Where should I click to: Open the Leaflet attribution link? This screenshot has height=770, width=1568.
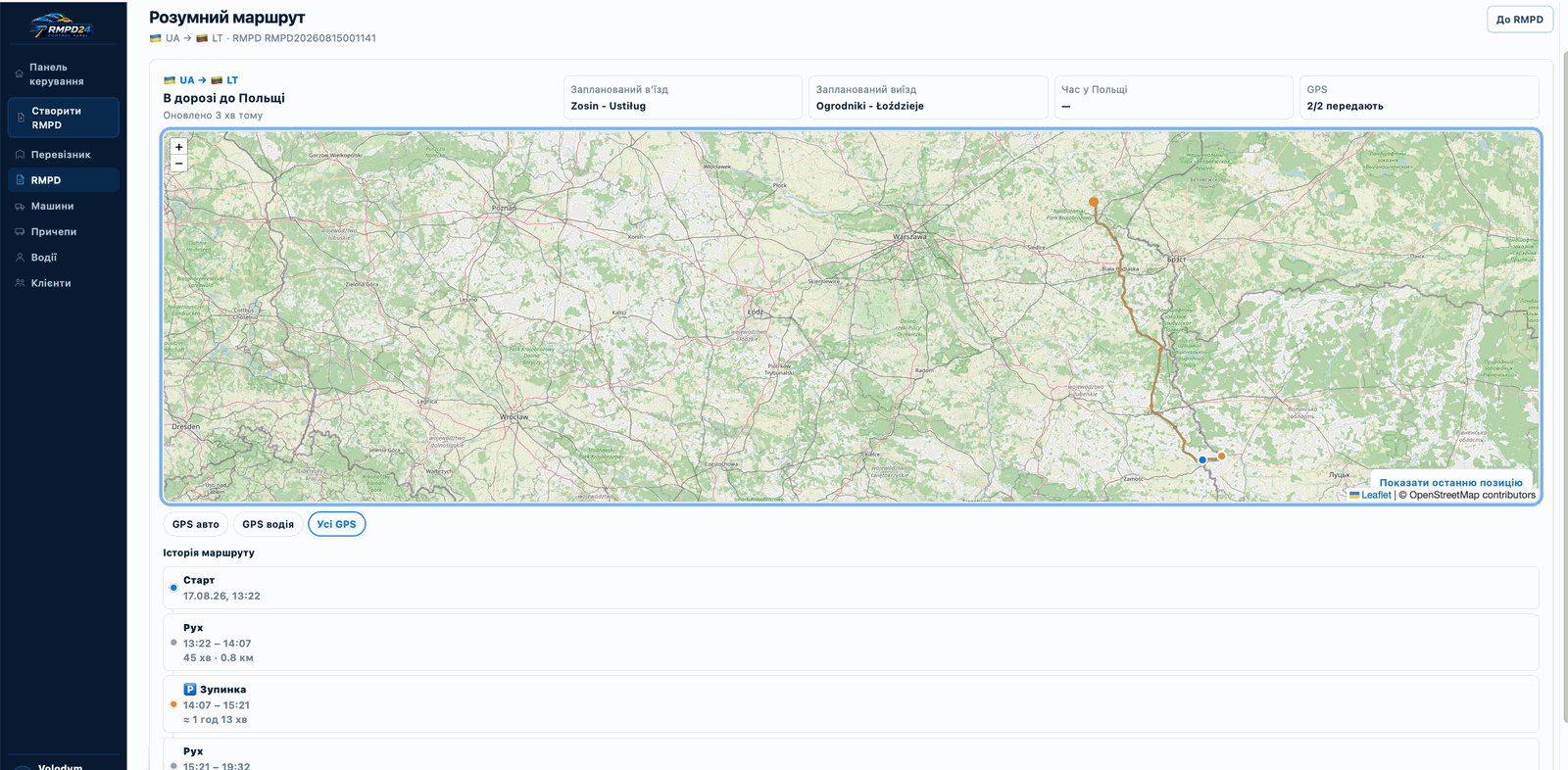click(1370, 495)
